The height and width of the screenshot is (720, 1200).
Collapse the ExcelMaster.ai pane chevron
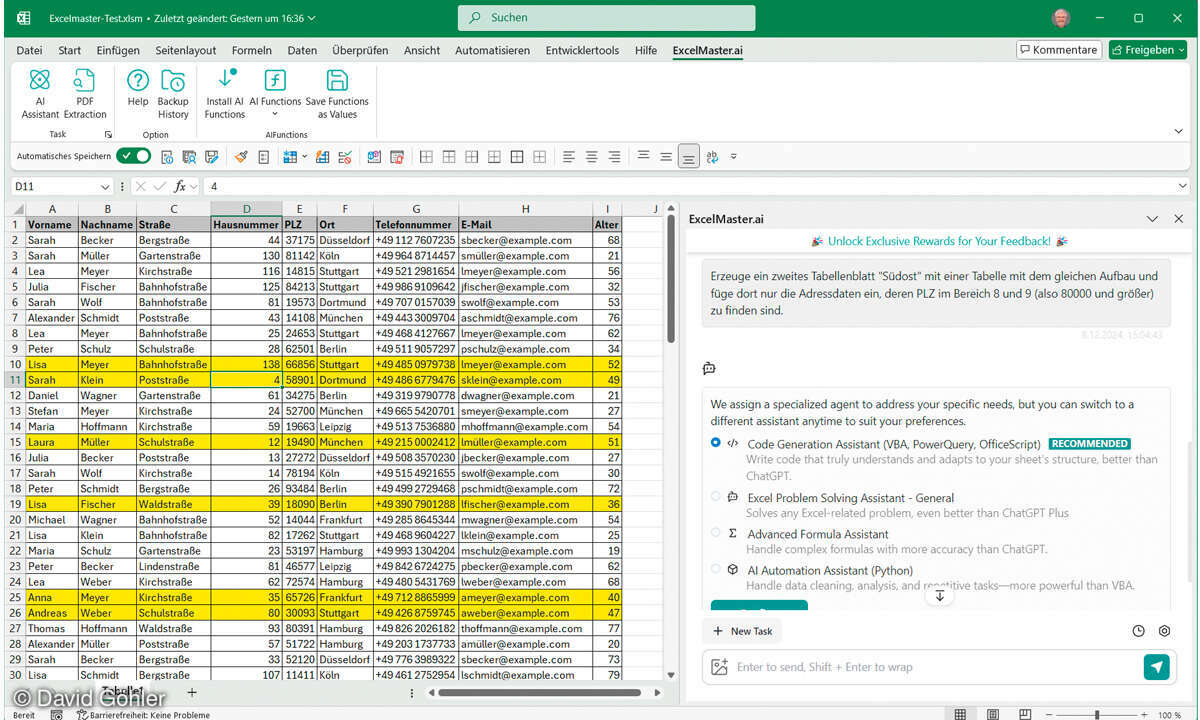[1152, 219]
